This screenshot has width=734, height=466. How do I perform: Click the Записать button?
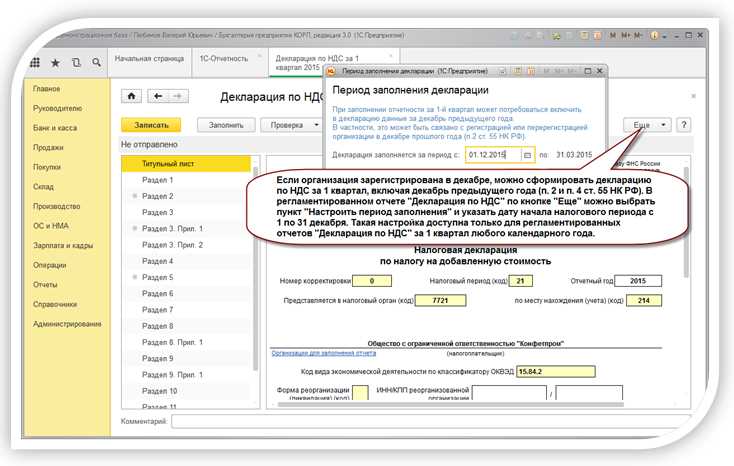coord(150,125)
